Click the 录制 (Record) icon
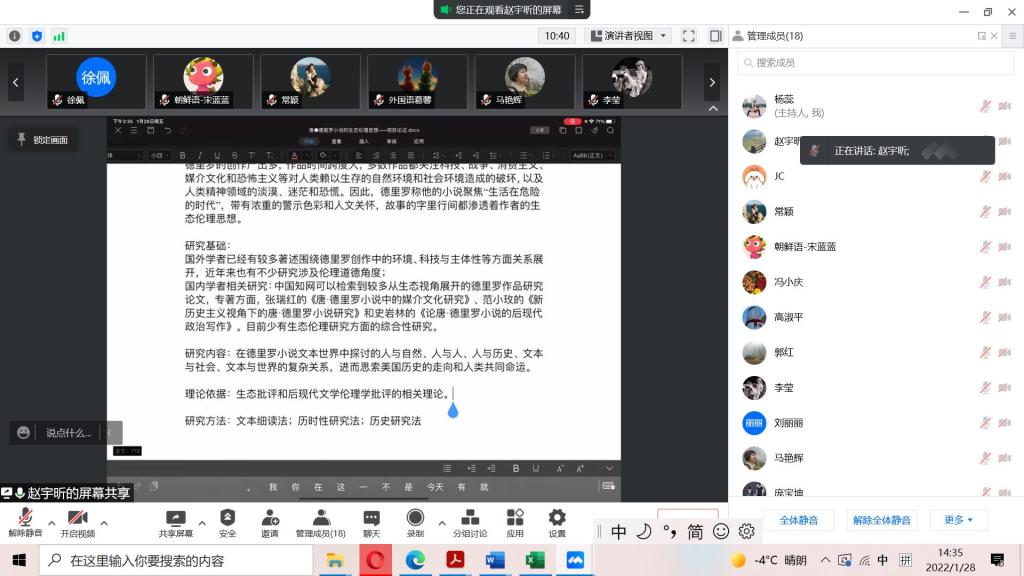Image resolution: width=1024 pixels, height=576 pixels. pos(415,518)
